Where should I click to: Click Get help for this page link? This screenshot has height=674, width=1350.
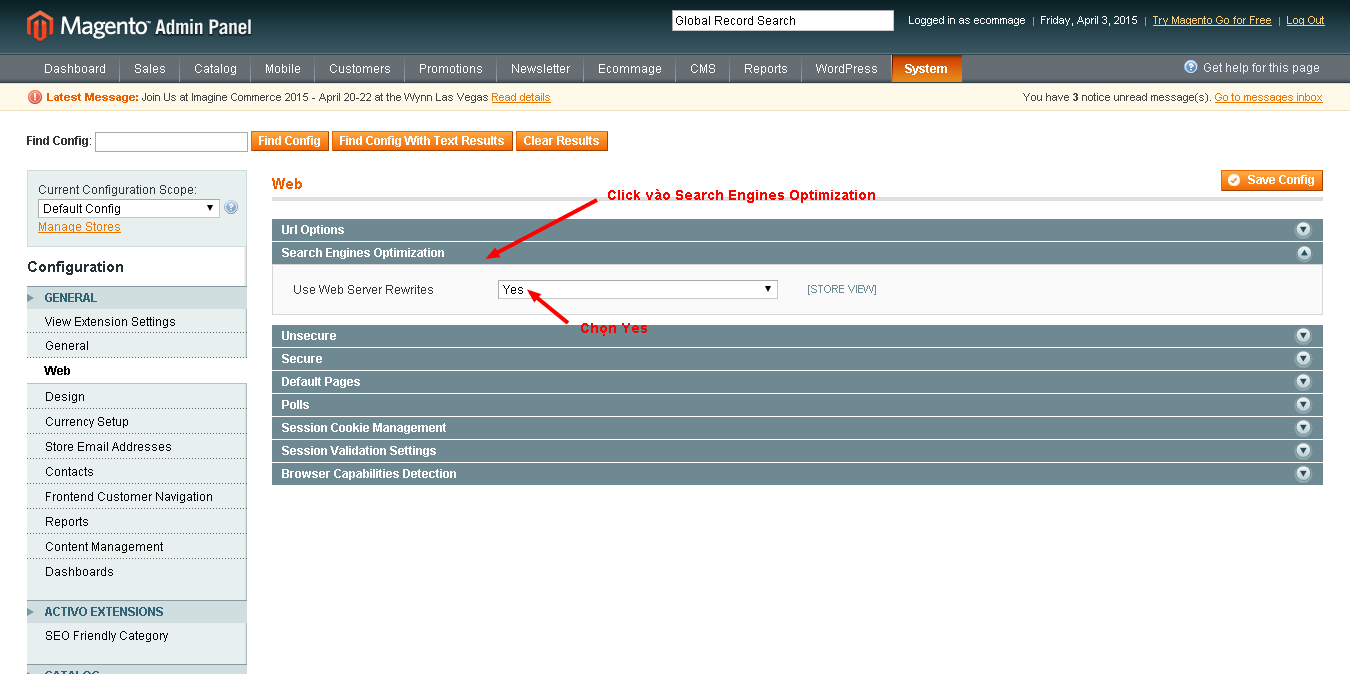click(x=1261, y=68)
